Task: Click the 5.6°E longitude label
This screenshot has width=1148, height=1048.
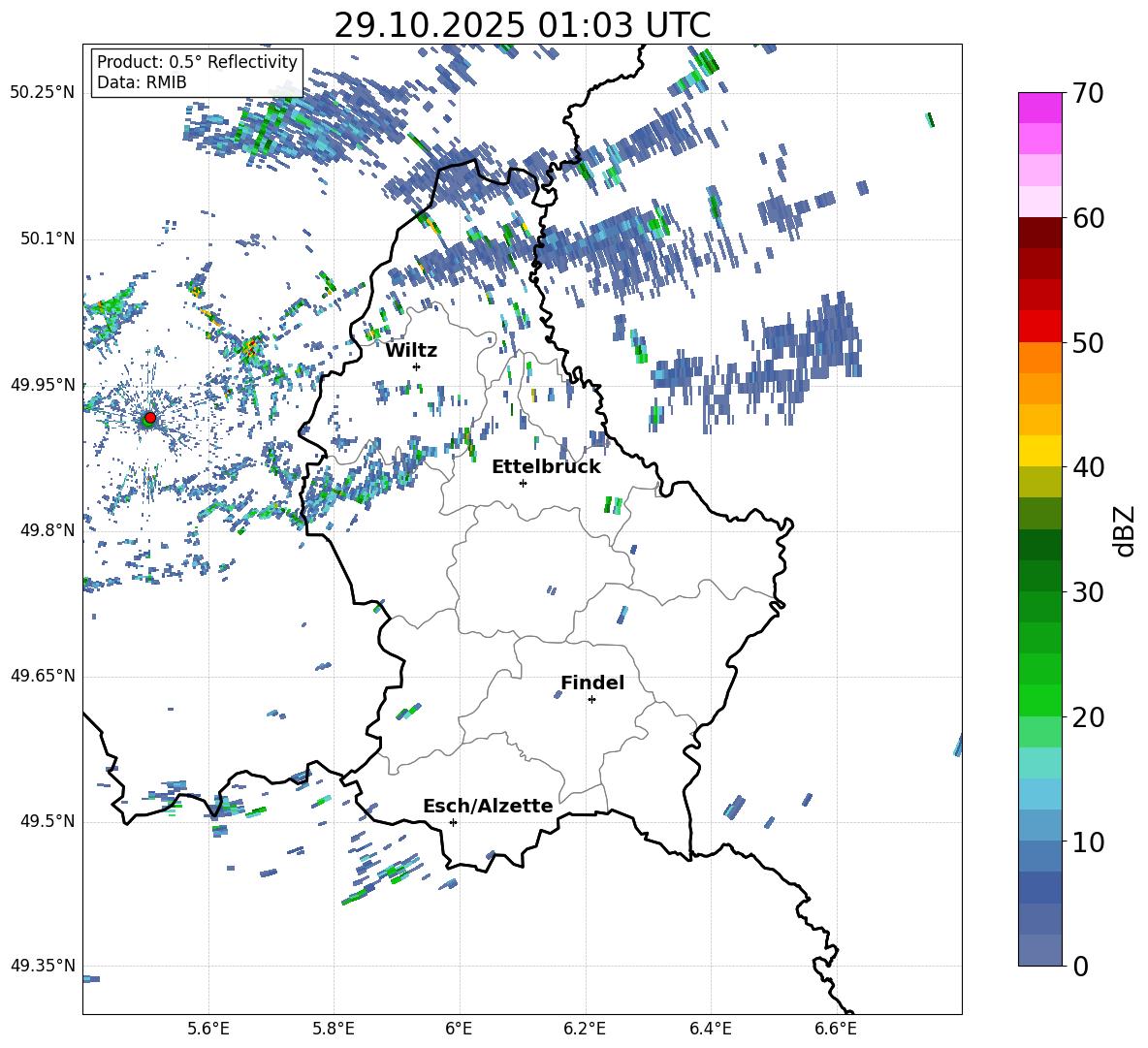Action: 208,1029
